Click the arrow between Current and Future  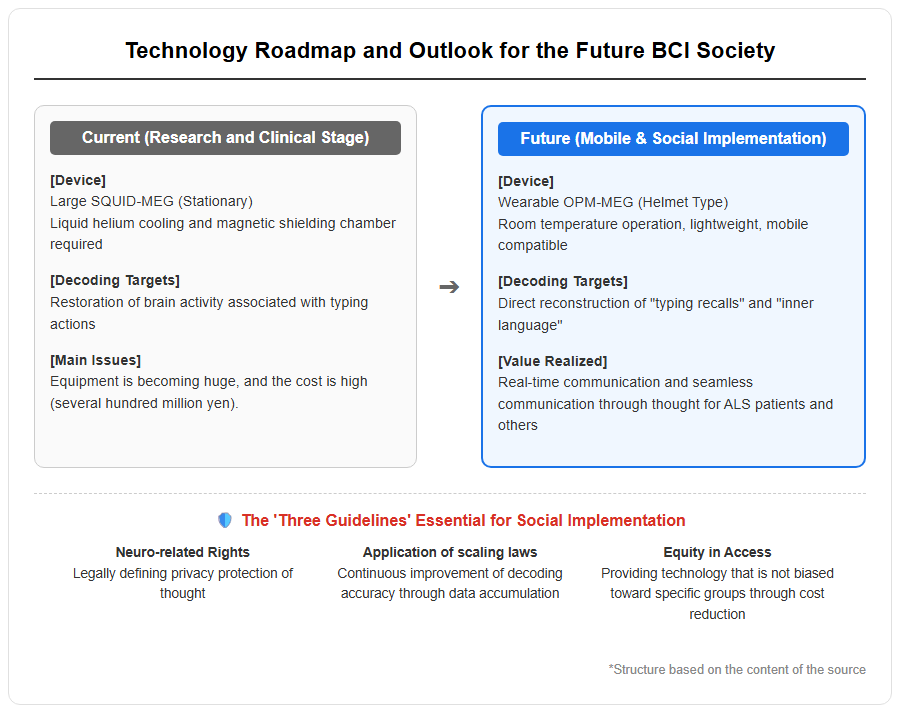[449, 287]
